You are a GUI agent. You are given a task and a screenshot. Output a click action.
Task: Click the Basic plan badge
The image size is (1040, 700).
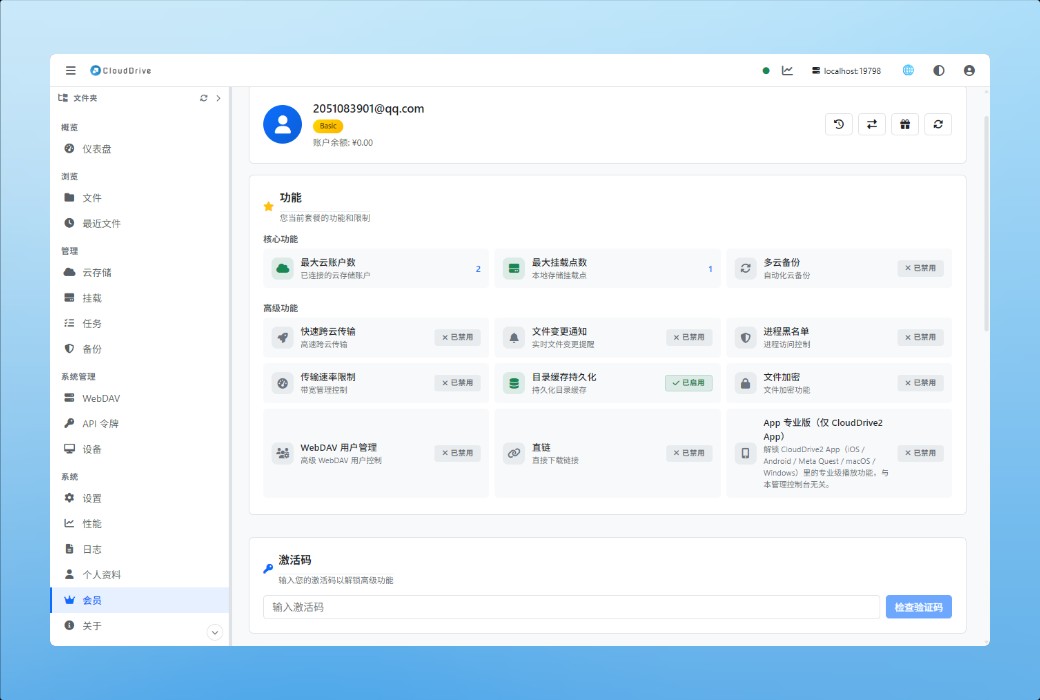point(328,126)
